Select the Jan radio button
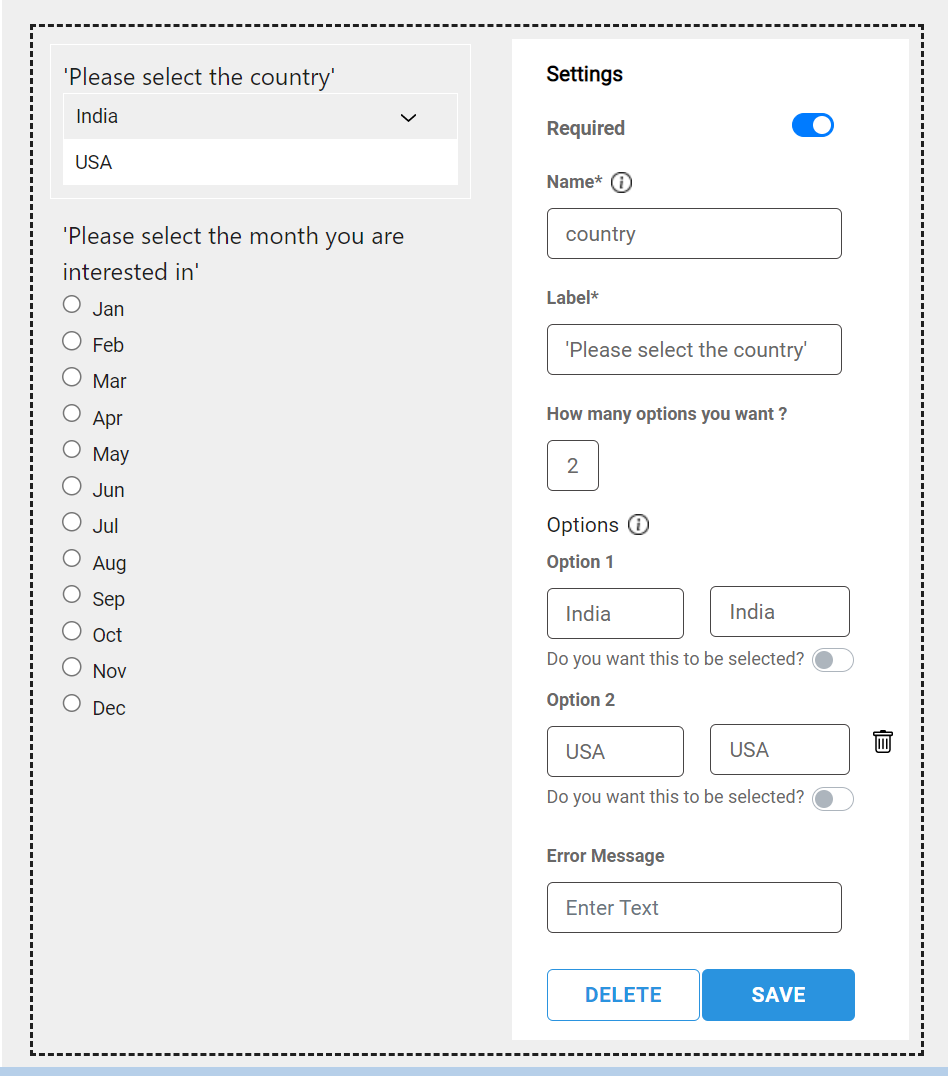This screenshot has width=948, height=1084. pos(72,304)
